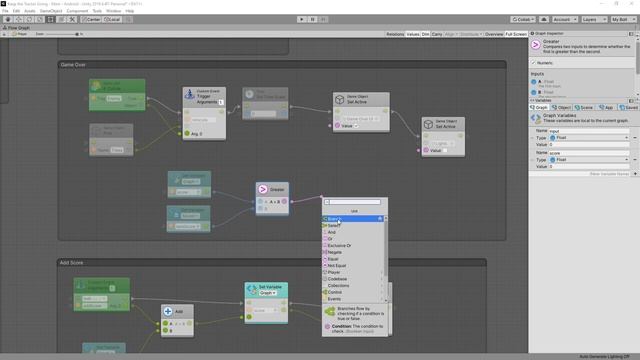Viewport: 640px width, 360px height.
Task: Toggle the Carry button in graph toolbar
Action: [x=437, y=34]
